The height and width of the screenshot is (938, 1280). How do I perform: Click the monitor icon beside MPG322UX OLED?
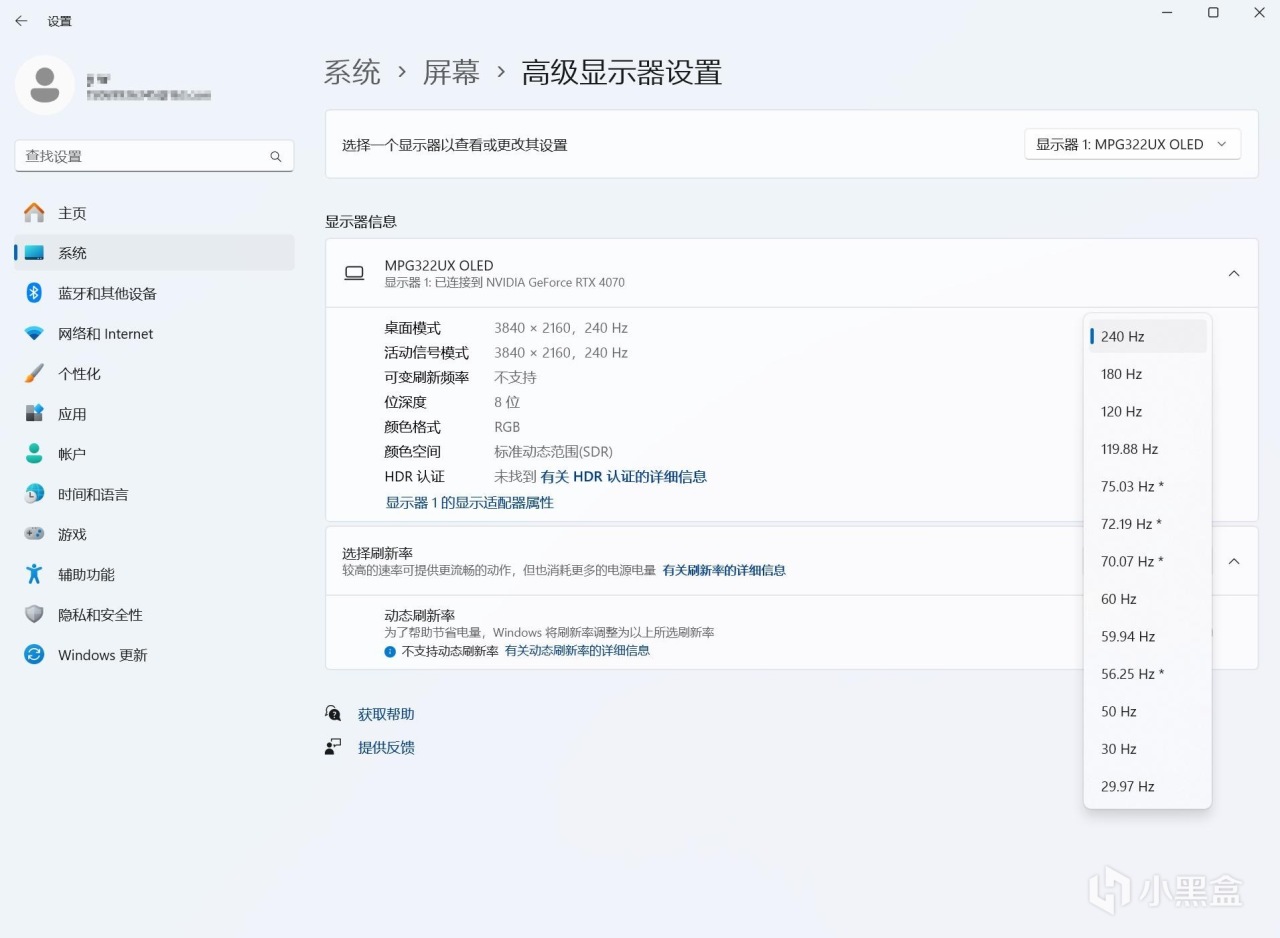pyautogui.click(x=354, y=273)
